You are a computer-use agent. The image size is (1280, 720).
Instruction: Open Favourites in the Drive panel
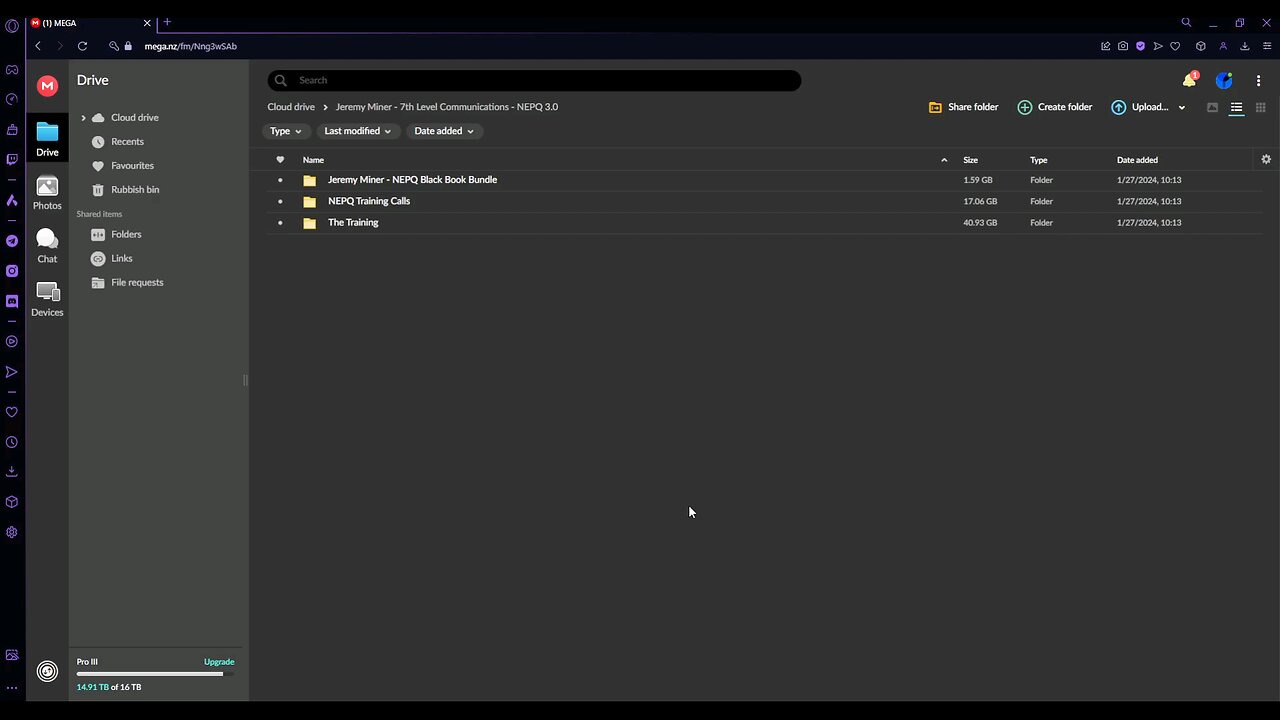(x=132, y=166)
